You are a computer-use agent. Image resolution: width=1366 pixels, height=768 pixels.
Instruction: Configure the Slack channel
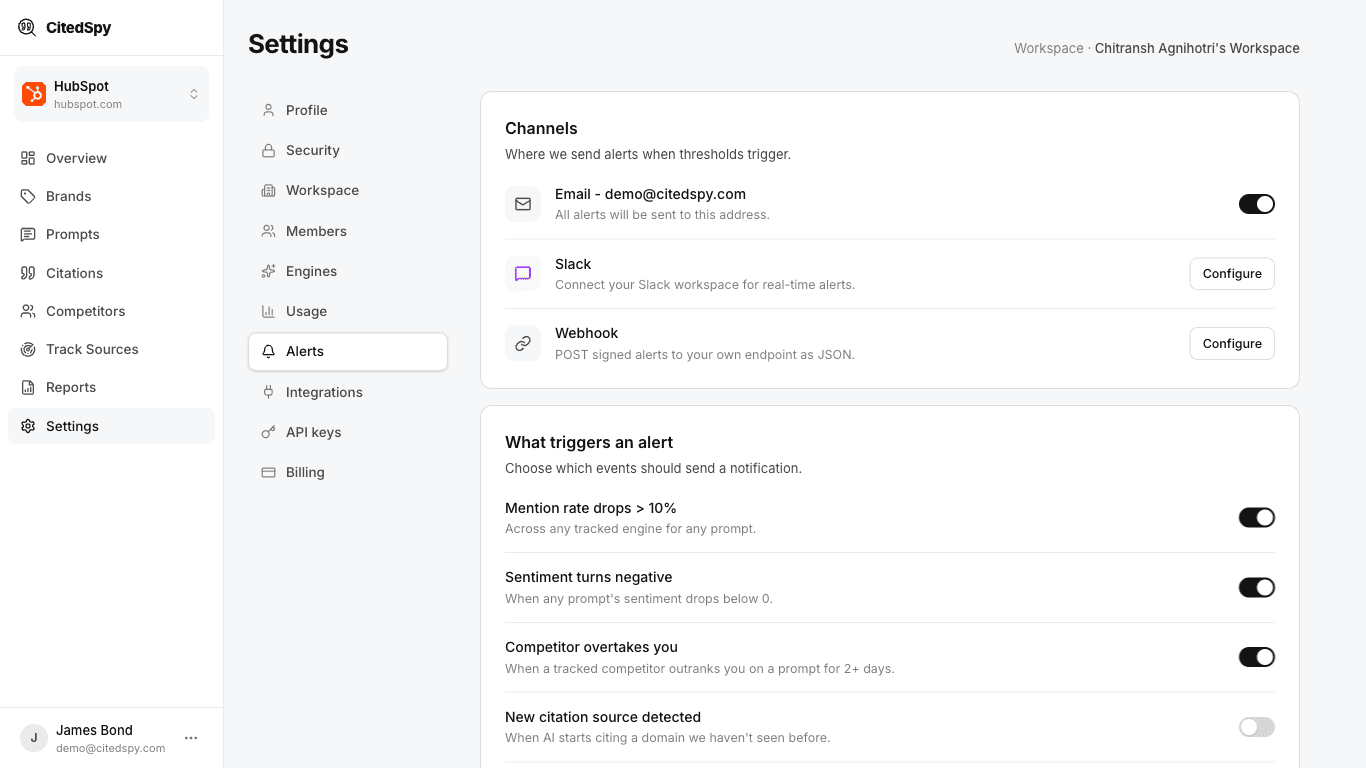(1232, 274)
